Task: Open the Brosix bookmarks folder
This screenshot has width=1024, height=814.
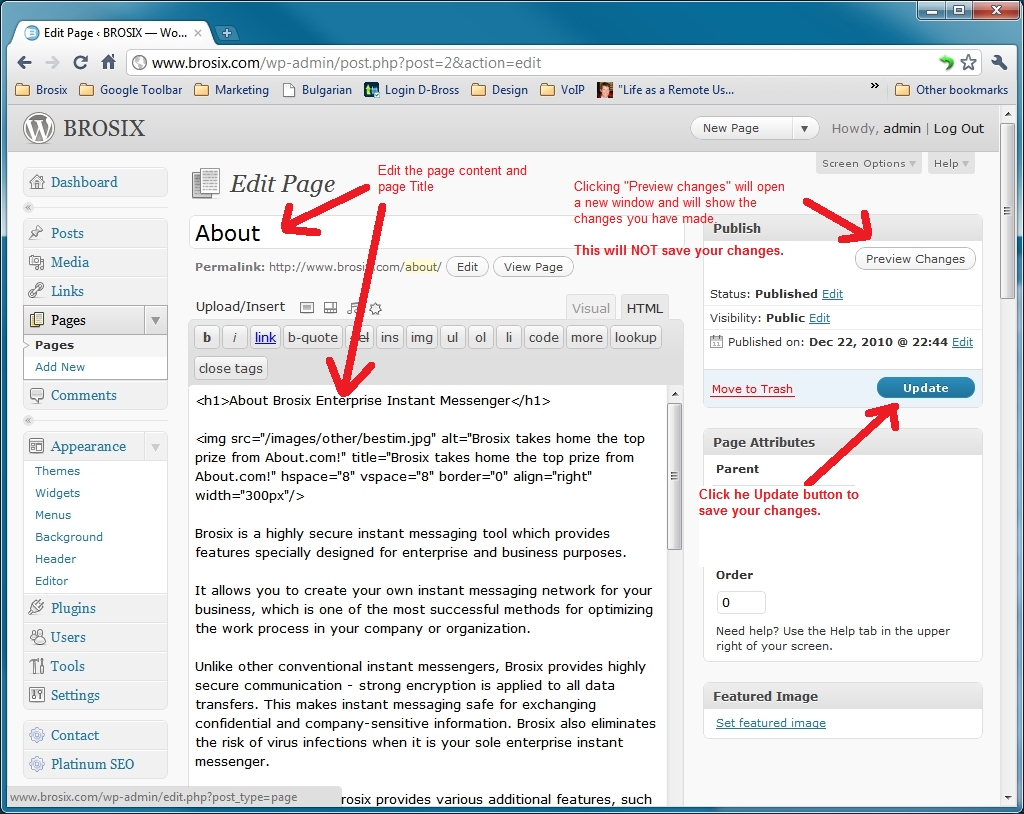Action: tap(42, 90)
